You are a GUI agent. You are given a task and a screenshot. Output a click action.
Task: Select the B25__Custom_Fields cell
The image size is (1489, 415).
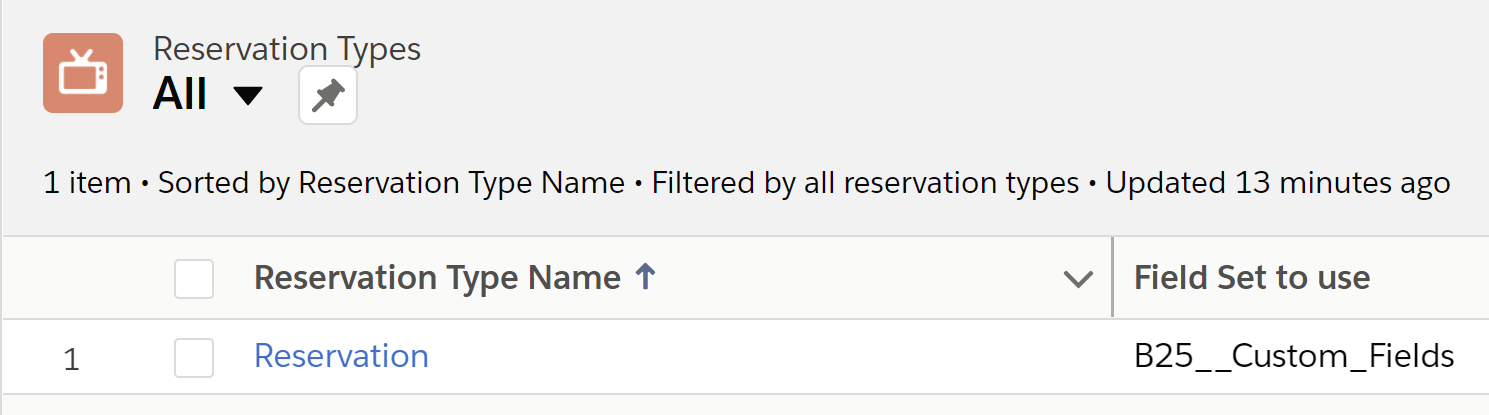[1294, 356]
